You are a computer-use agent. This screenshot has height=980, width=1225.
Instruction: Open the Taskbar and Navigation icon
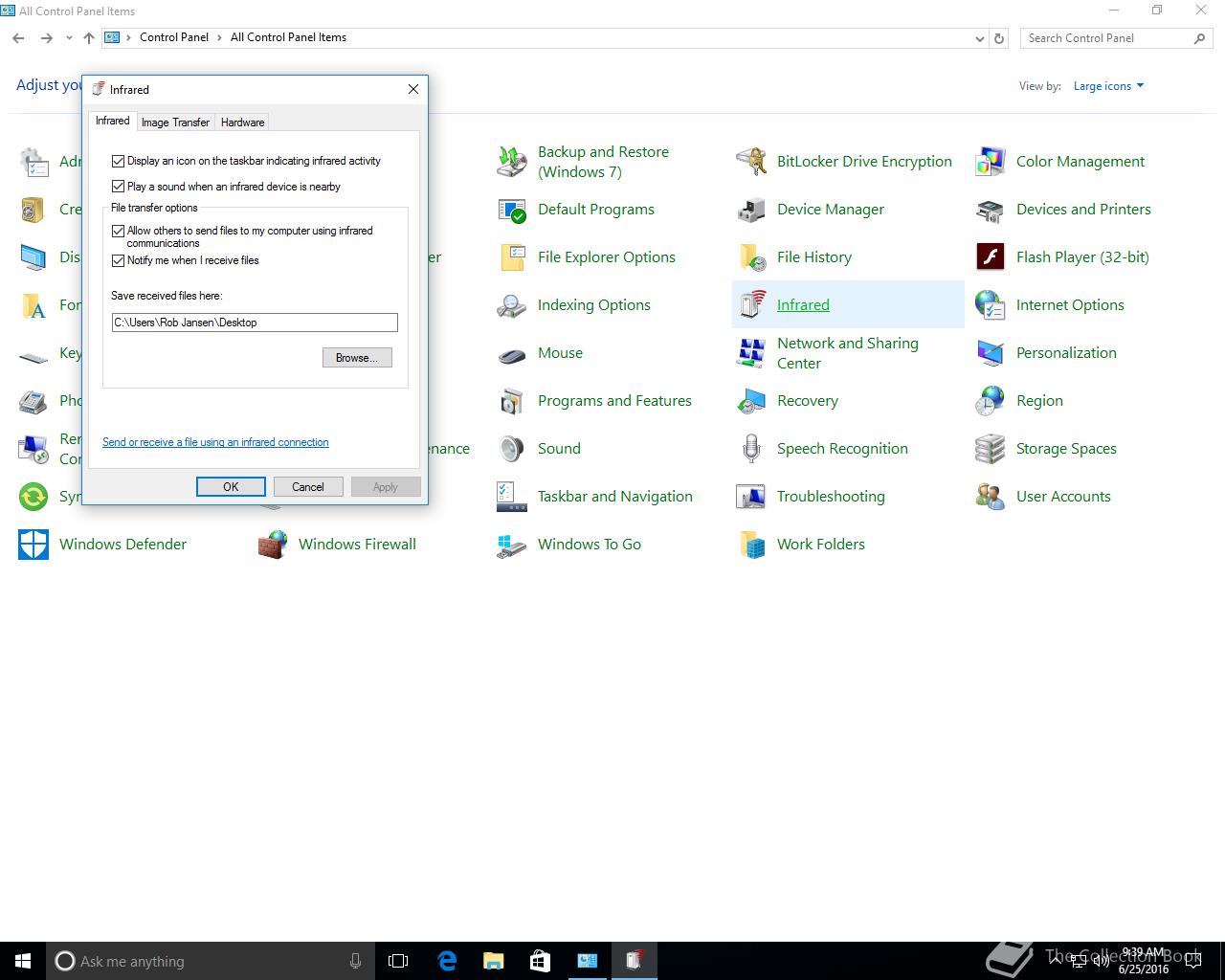tap(512, 497)
